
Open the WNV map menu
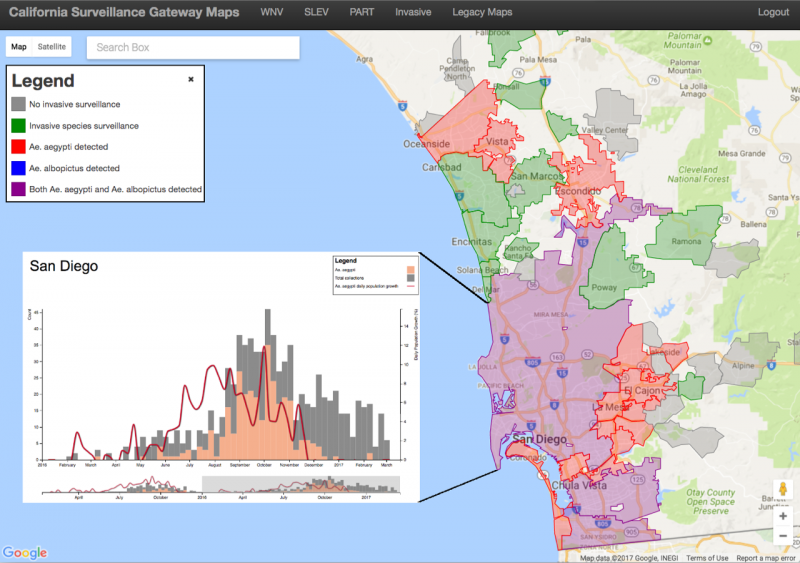tap(271, 12)
